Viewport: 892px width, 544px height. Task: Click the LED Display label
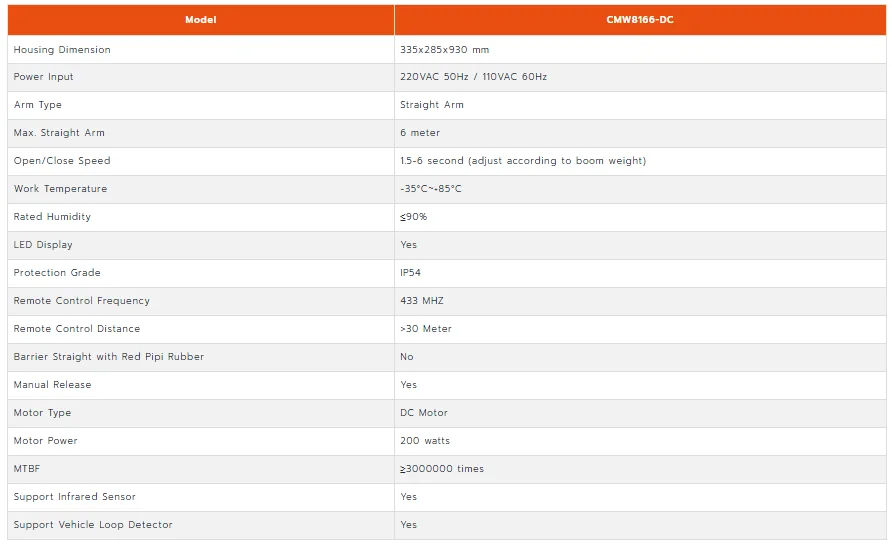(x=43, y=245)
